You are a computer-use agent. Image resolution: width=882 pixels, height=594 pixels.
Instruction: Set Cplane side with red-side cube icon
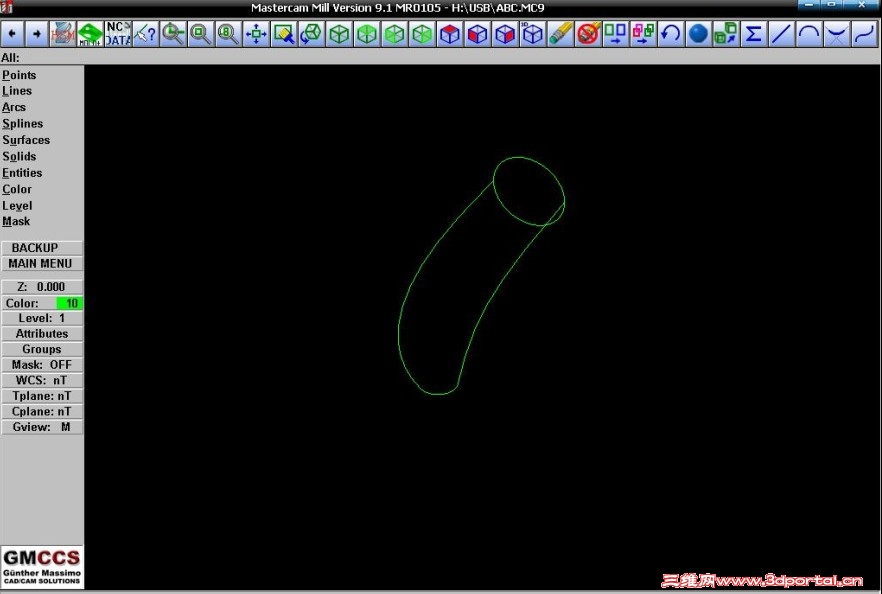pyautogui.click(x=505, y=34)
